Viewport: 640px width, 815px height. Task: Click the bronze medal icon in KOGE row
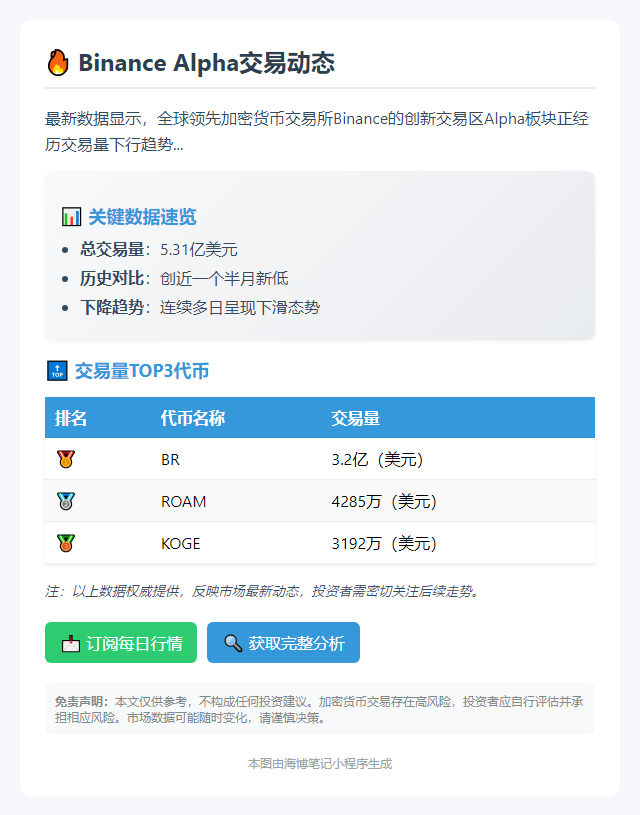point(66,543)
